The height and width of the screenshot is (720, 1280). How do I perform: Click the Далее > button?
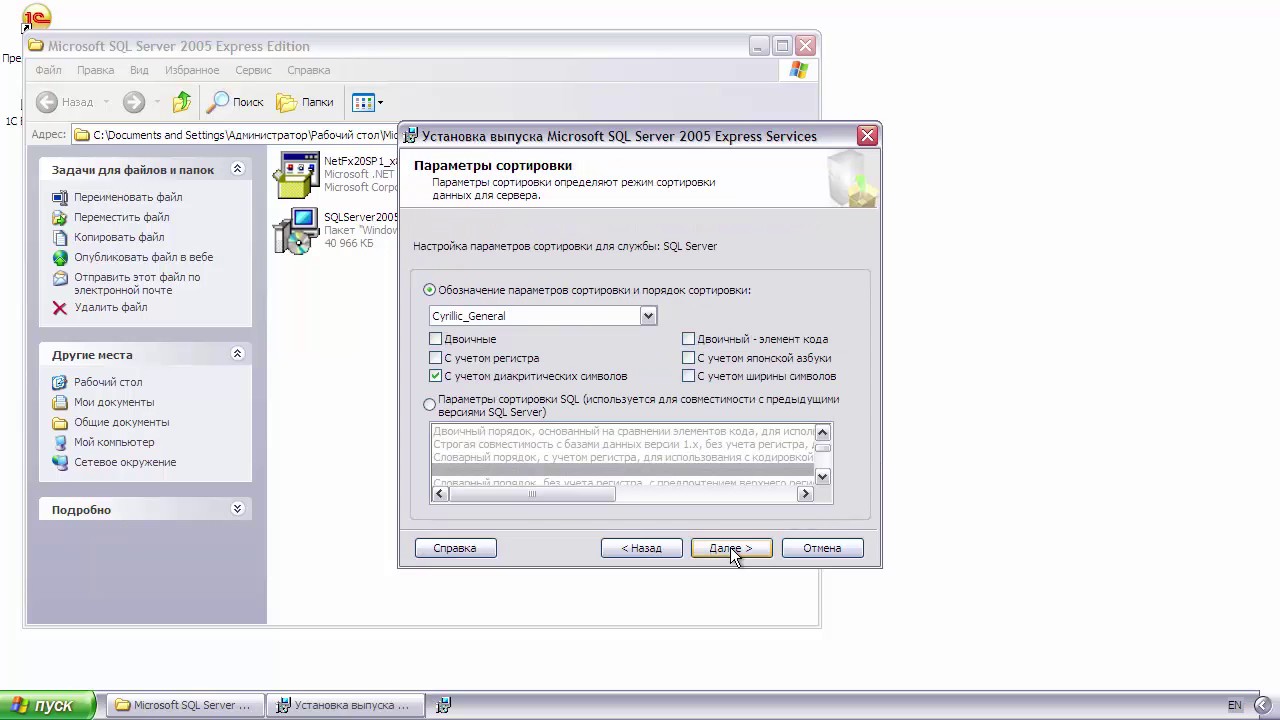coord(731,548)
